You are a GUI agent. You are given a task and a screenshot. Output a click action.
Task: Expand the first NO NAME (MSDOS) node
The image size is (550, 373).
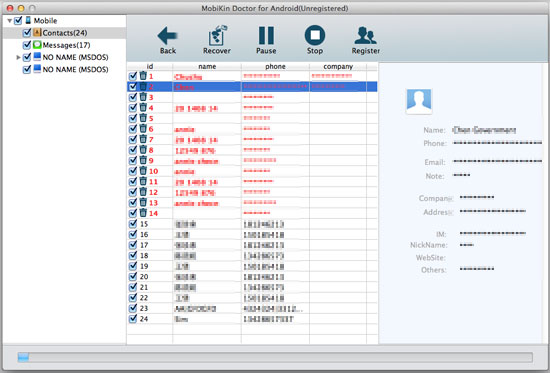pyautogui.click(x=19, y=57)
